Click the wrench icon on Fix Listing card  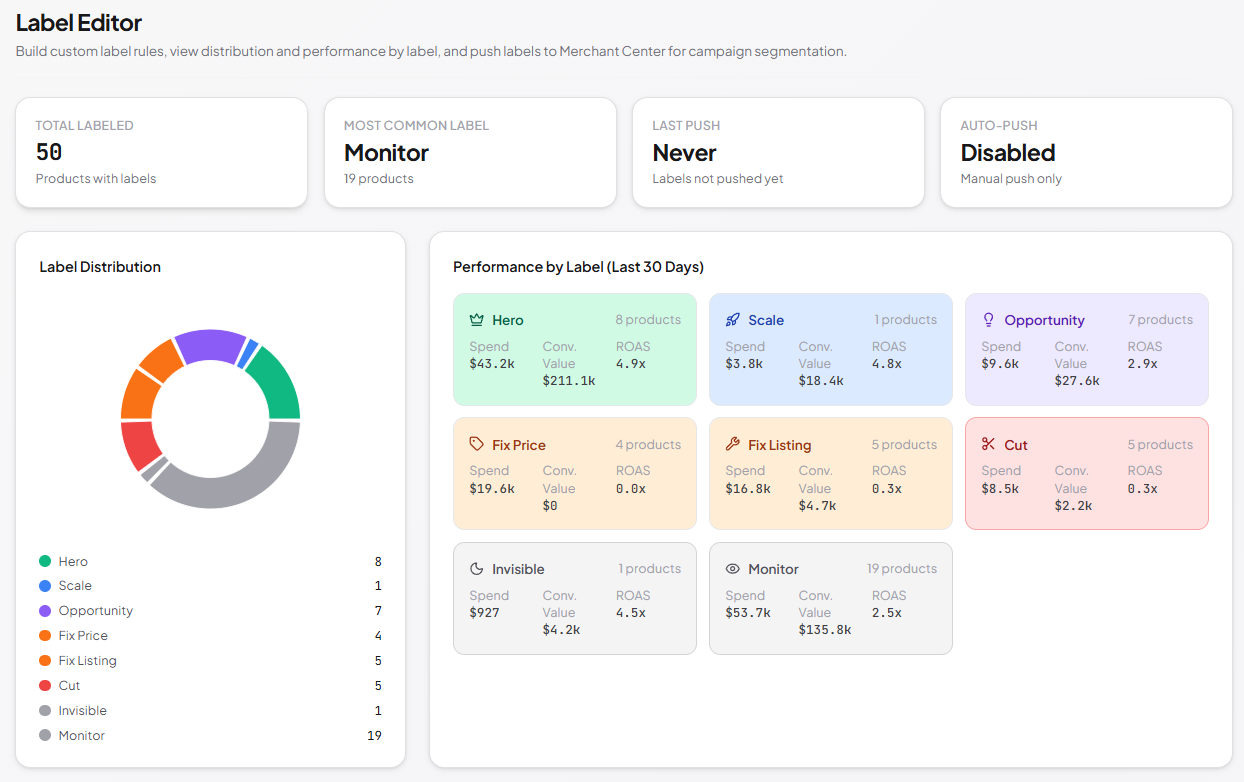pos(733,444)
